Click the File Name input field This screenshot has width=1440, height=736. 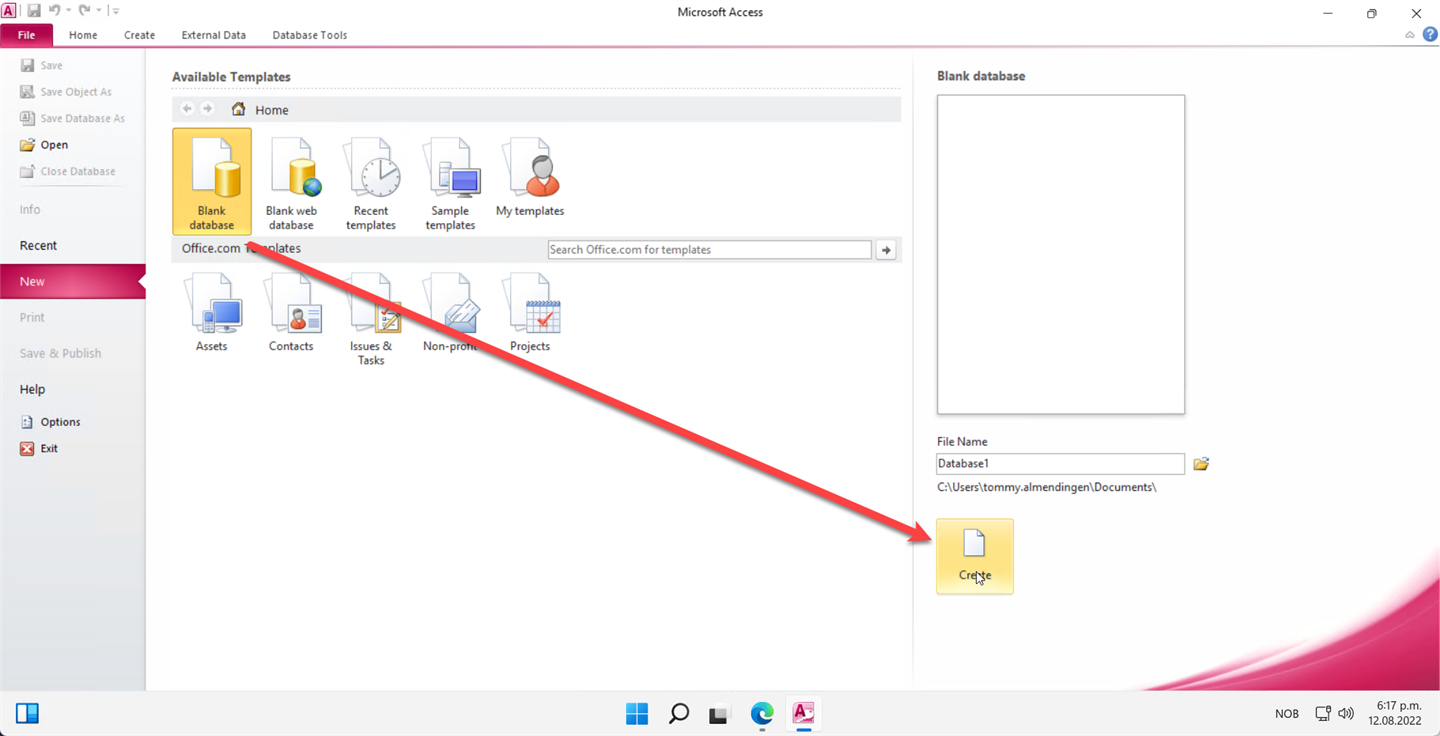pos(1060,464)
